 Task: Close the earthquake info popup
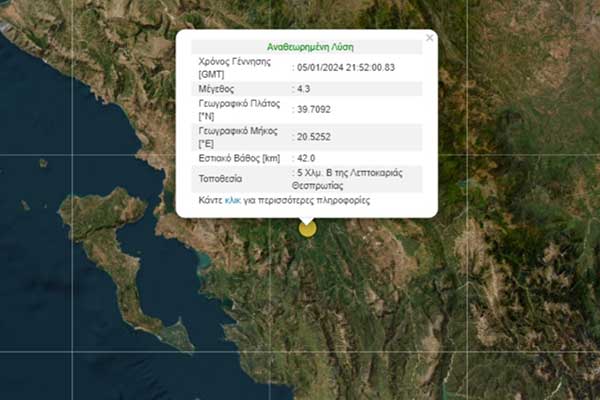pyautogui.click(x=430, y=38)
